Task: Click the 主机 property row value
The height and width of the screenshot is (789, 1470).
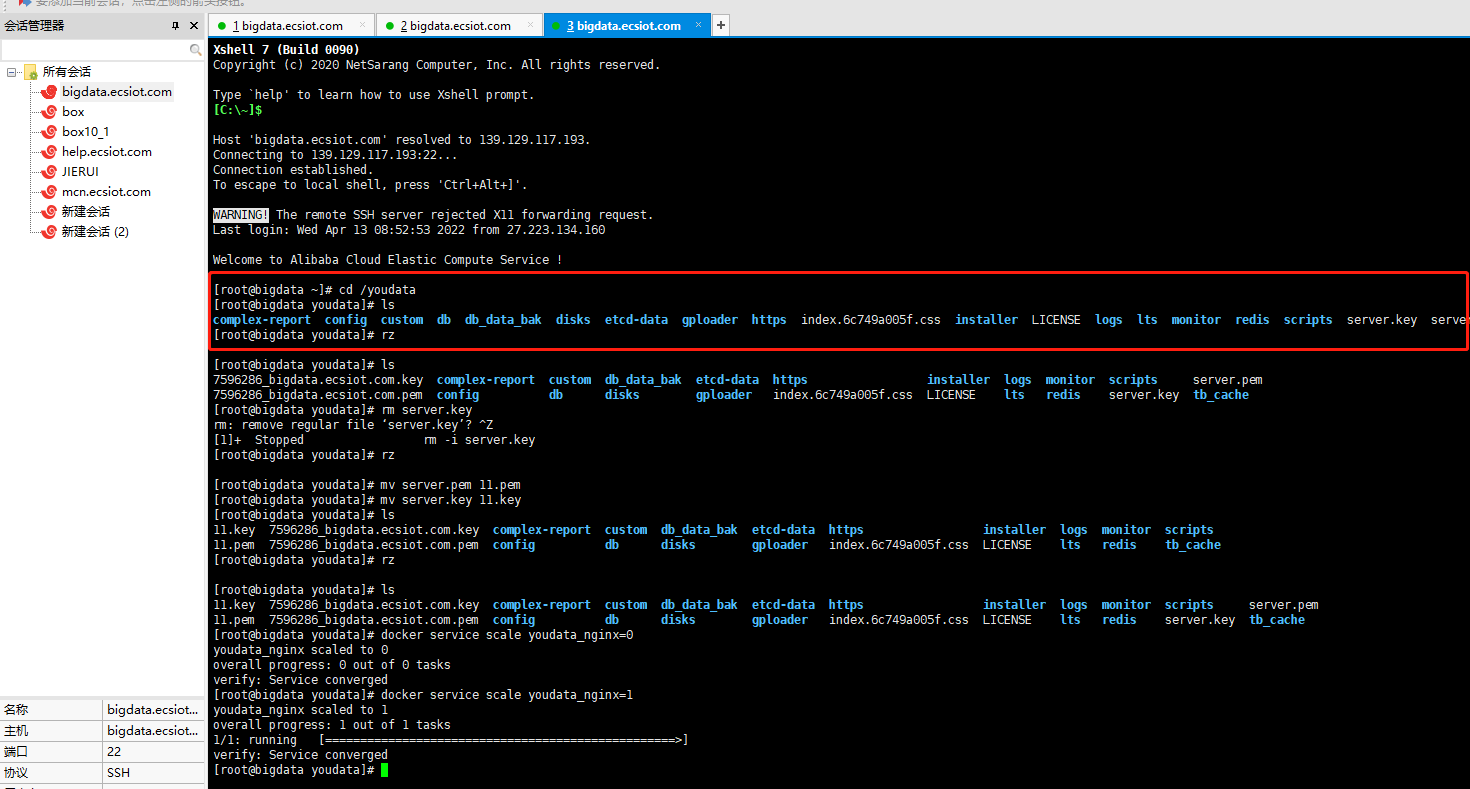Action: point(153,730)
